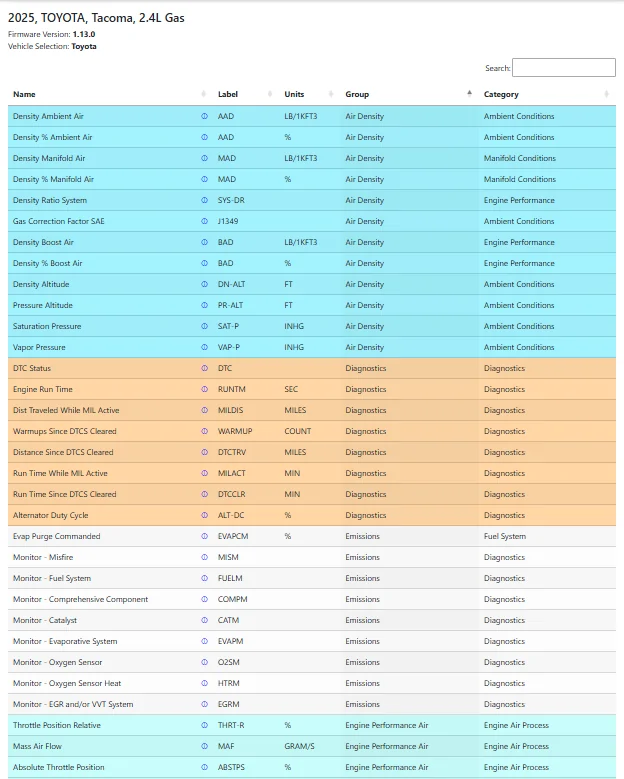624x779 pixels.
Task: Open info icon for Gas Correction Factor SAE
Action: point(204,221)
